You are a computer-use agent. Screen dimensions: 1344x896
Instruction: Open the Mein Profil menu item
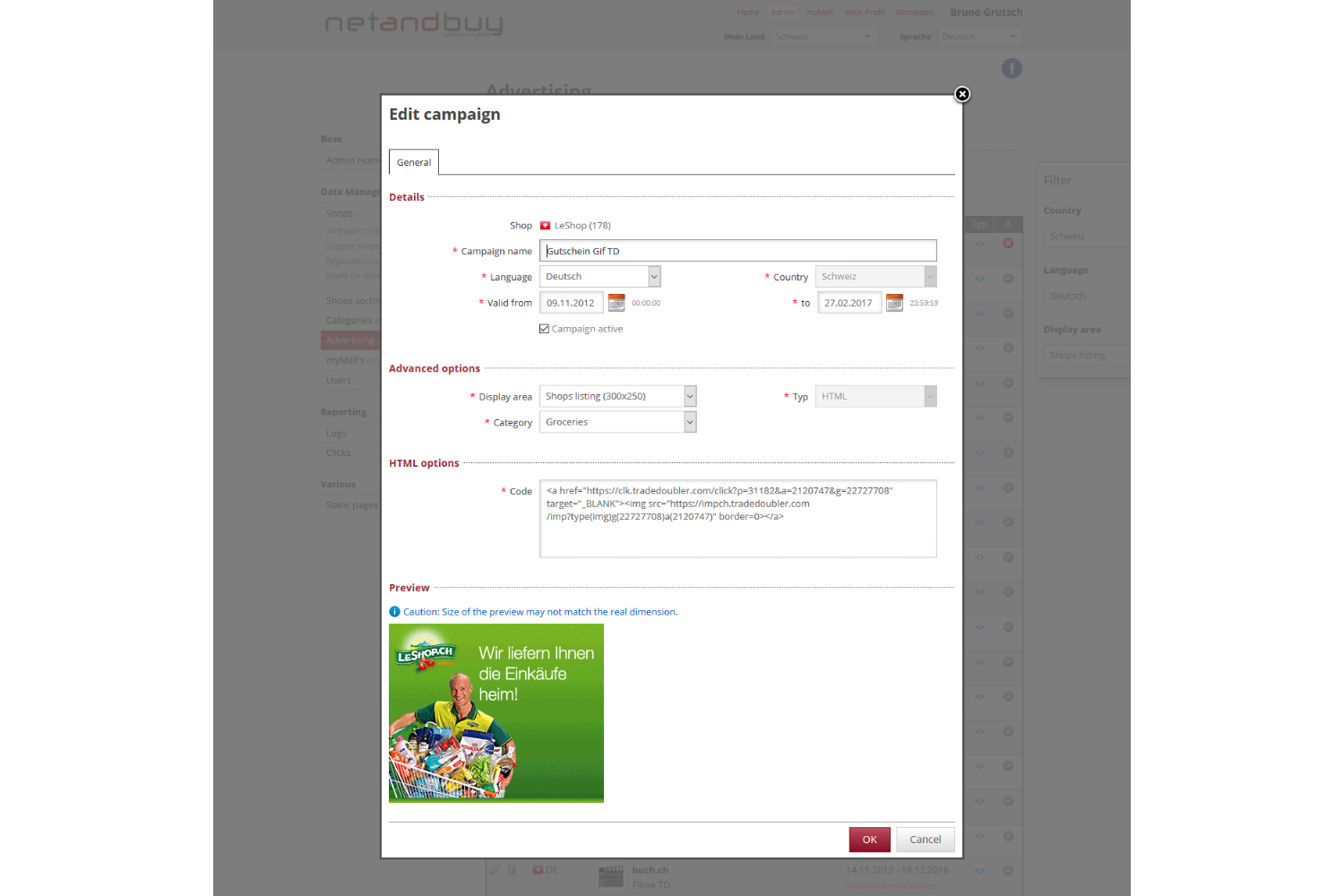(864, 13)
